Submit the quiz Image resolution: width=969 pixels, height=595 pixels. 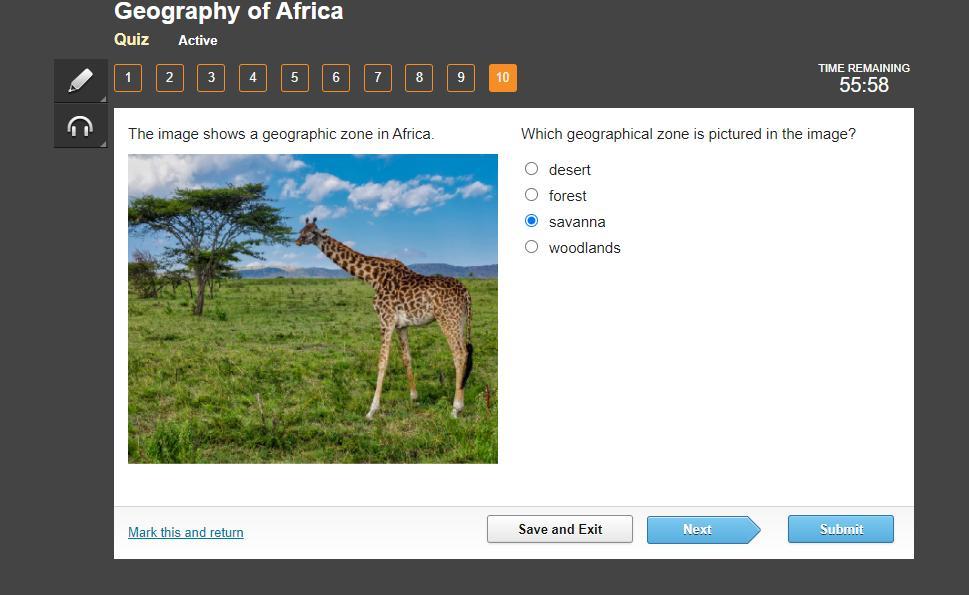[x=840, y=530]
